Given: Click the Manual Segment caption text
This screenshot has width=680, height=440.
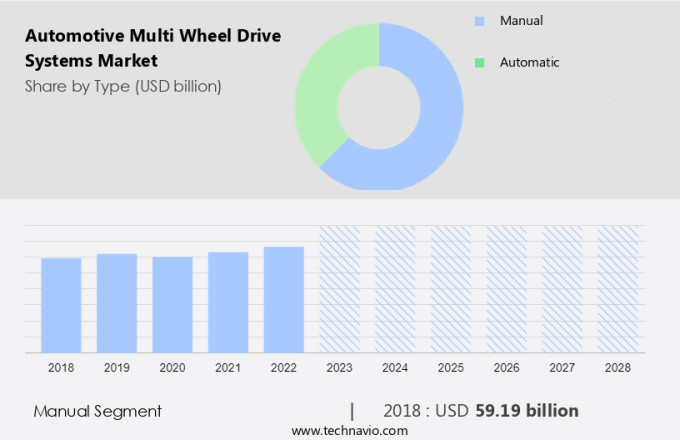Looking at the screenshot, I should pos(97,411).
